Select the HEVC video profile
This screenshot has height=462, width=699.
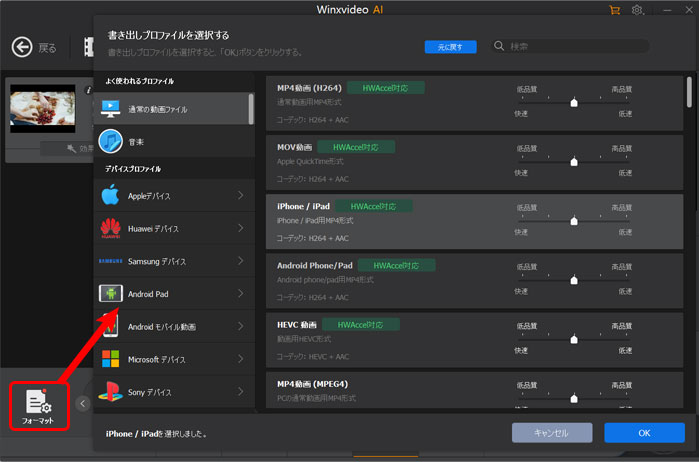[474, 340]
